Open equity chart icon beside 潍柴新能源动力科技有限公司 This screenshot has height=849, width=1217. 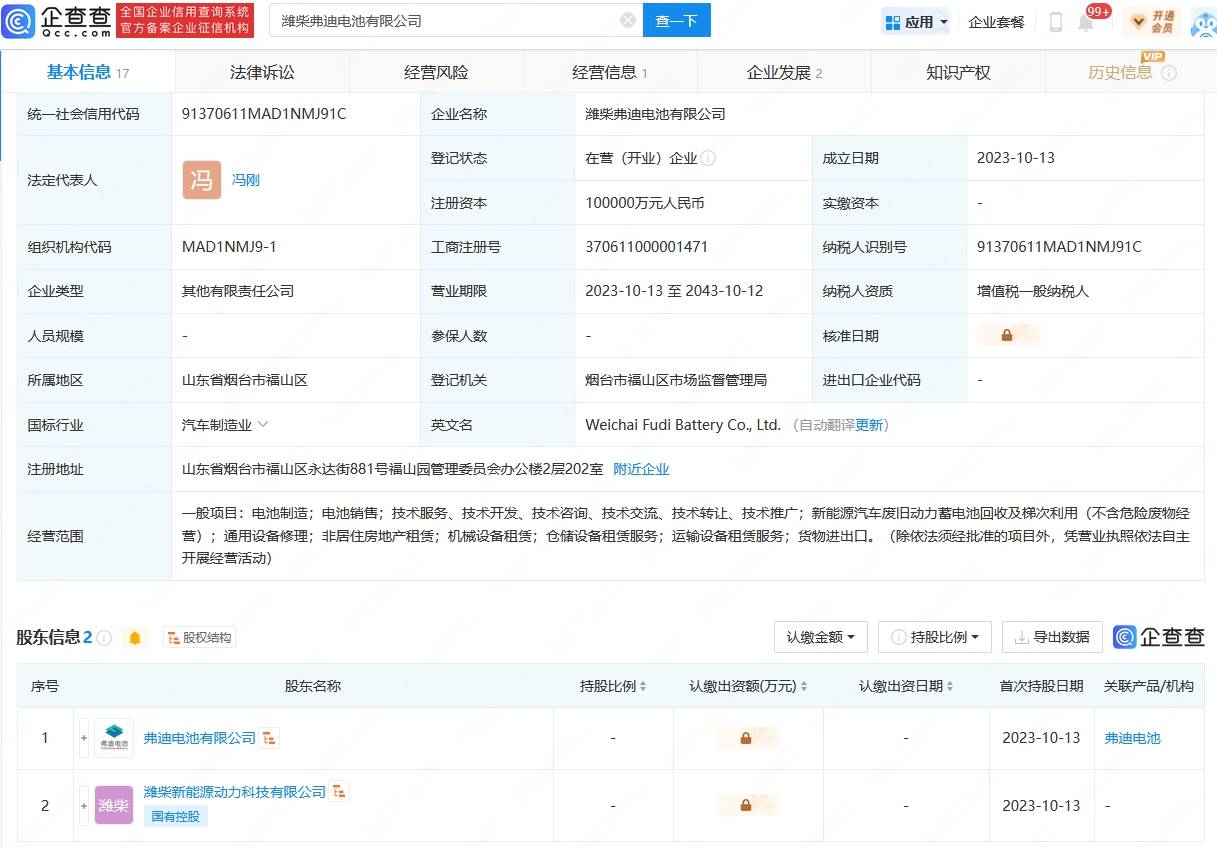tap(340, 791)
